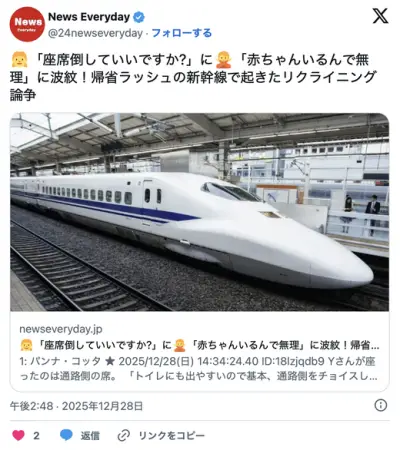Open the News Everyday account name
The height and width of the screenshot is (450, 400).
(x=89, y=17)
